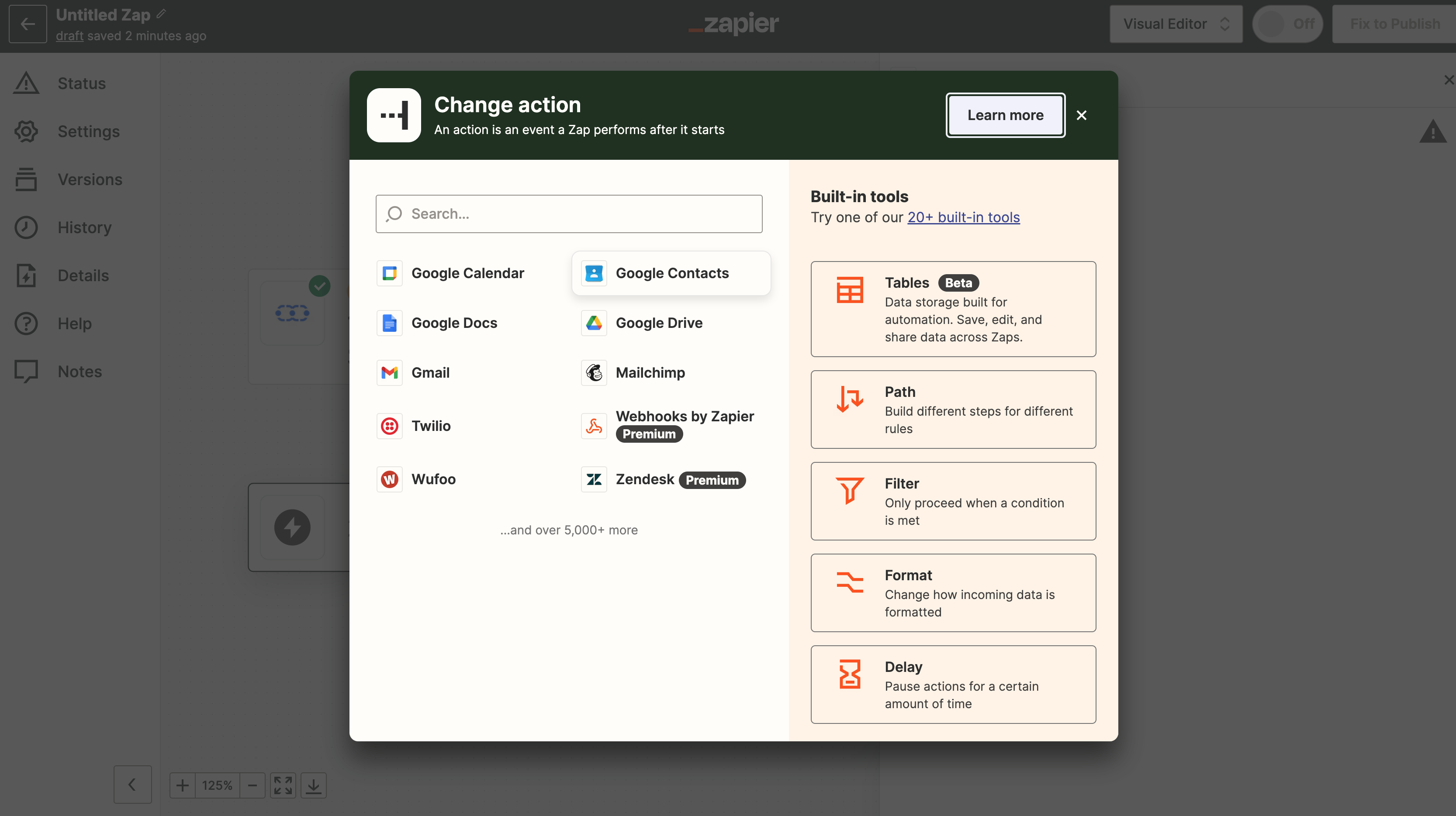Open the Details file icon
This screenshot has height=816, width=1456.
(x=26, y=275)
